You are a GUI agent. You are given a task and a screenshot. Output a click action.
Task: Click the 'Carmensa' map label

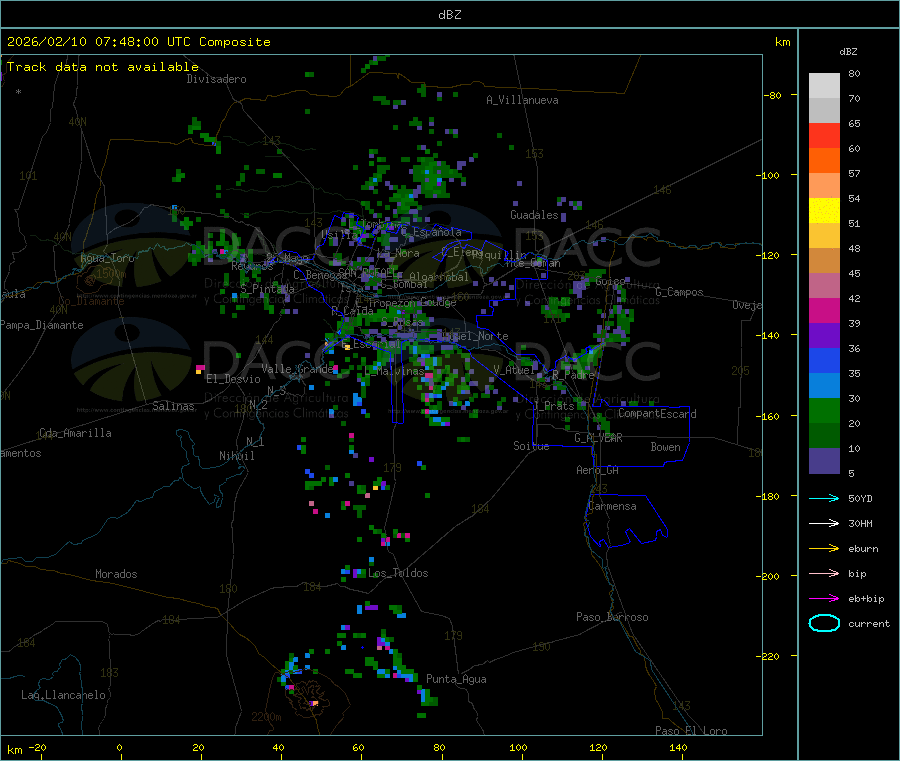(612, 506)
